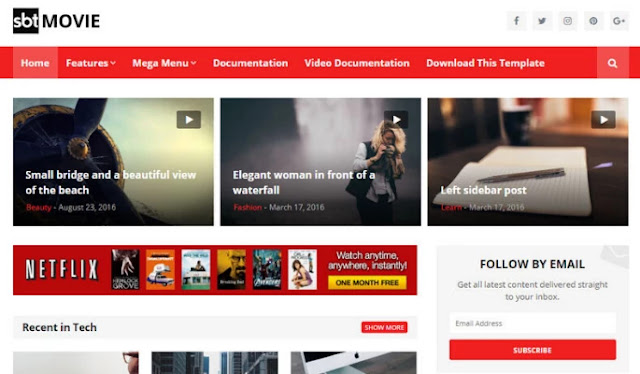The width and height of the screenshot is (640, 374).
Task: Open the computer monitor post thumbnail
Action: point(353,363)
